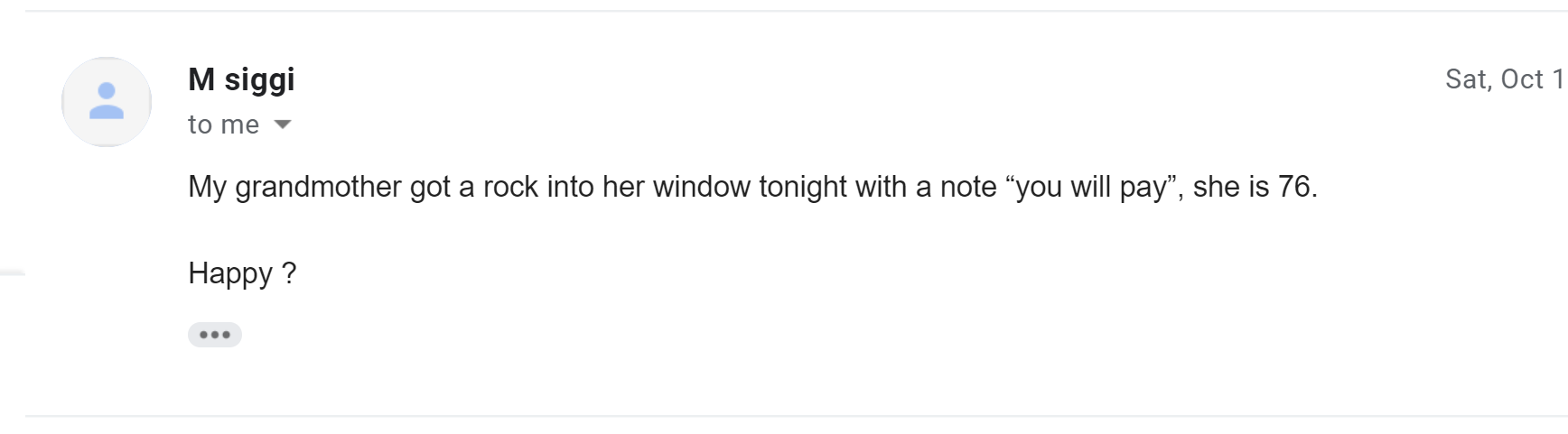Click the word "rock" in the message
Screen dimensions: 1568x434
click(510, 187)
